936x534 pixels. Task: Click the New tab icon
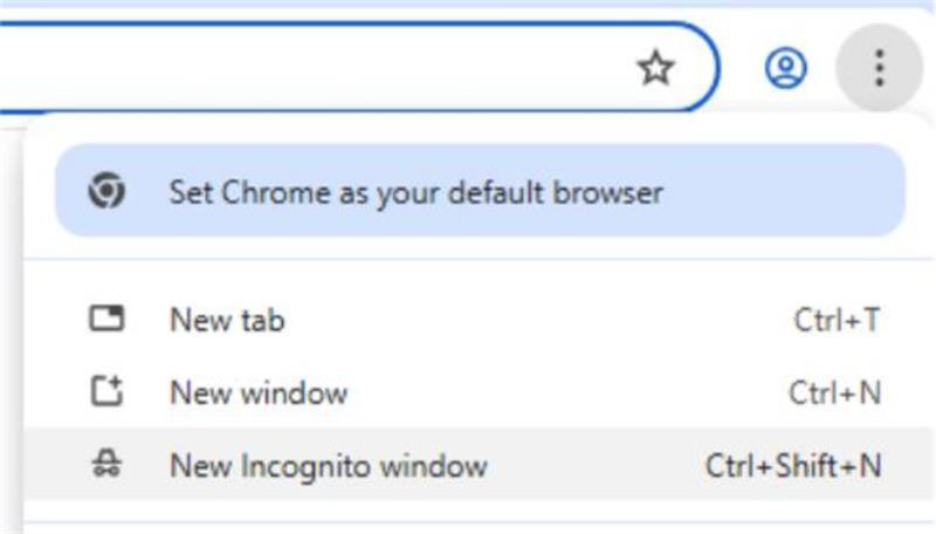click(x=107, y=319)
